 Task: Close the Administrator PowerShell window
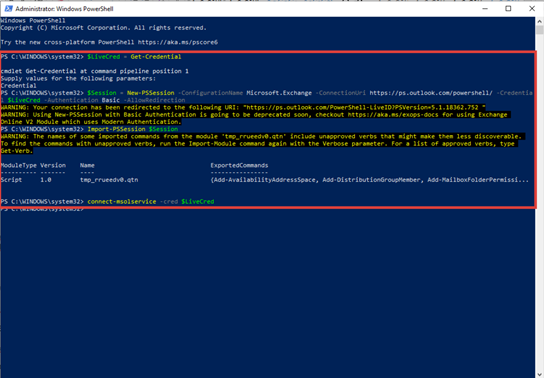click(x=532, y=9)
